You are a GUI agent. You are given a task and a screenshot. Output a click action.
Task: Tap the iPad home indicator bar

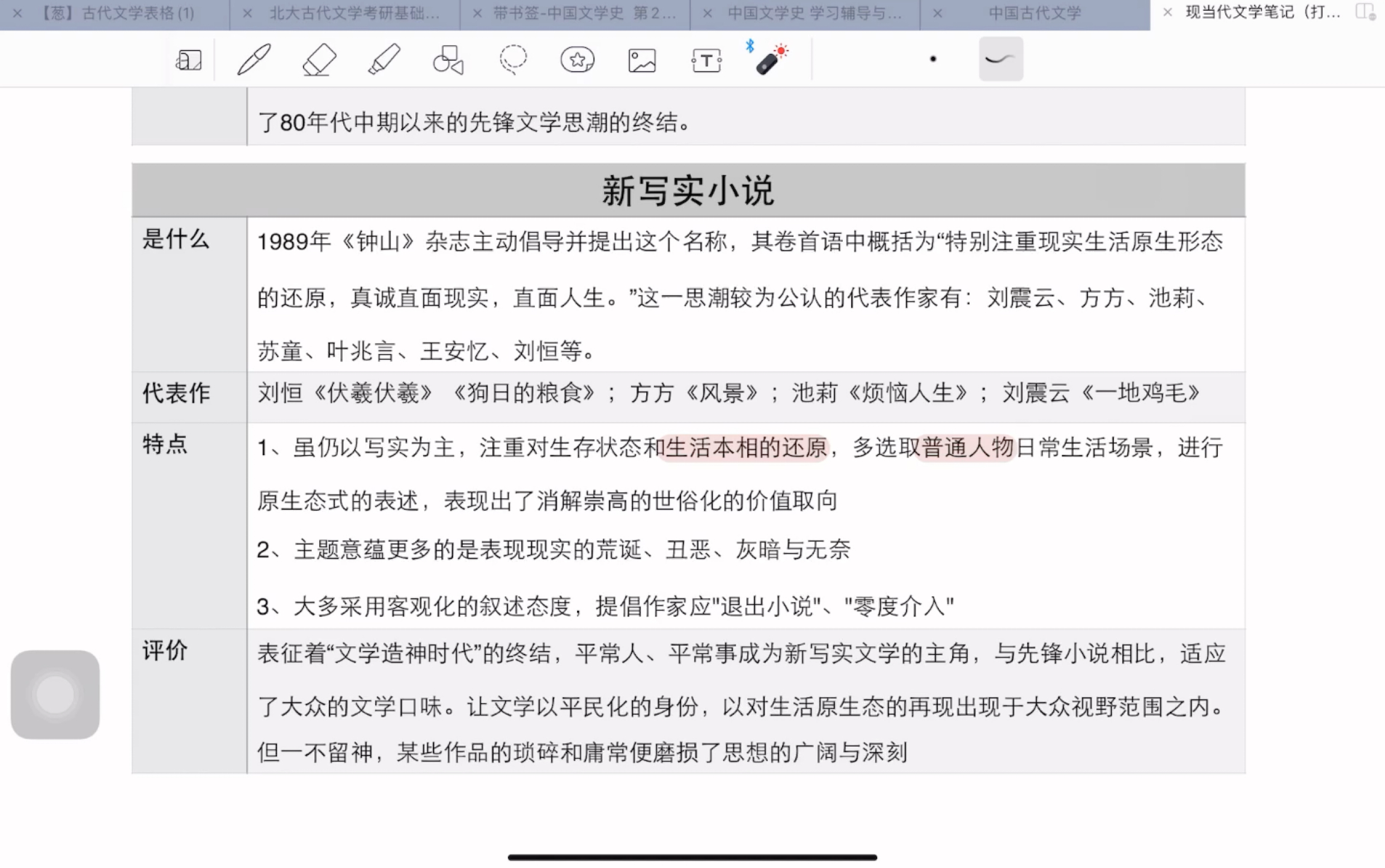coord(692,857)
